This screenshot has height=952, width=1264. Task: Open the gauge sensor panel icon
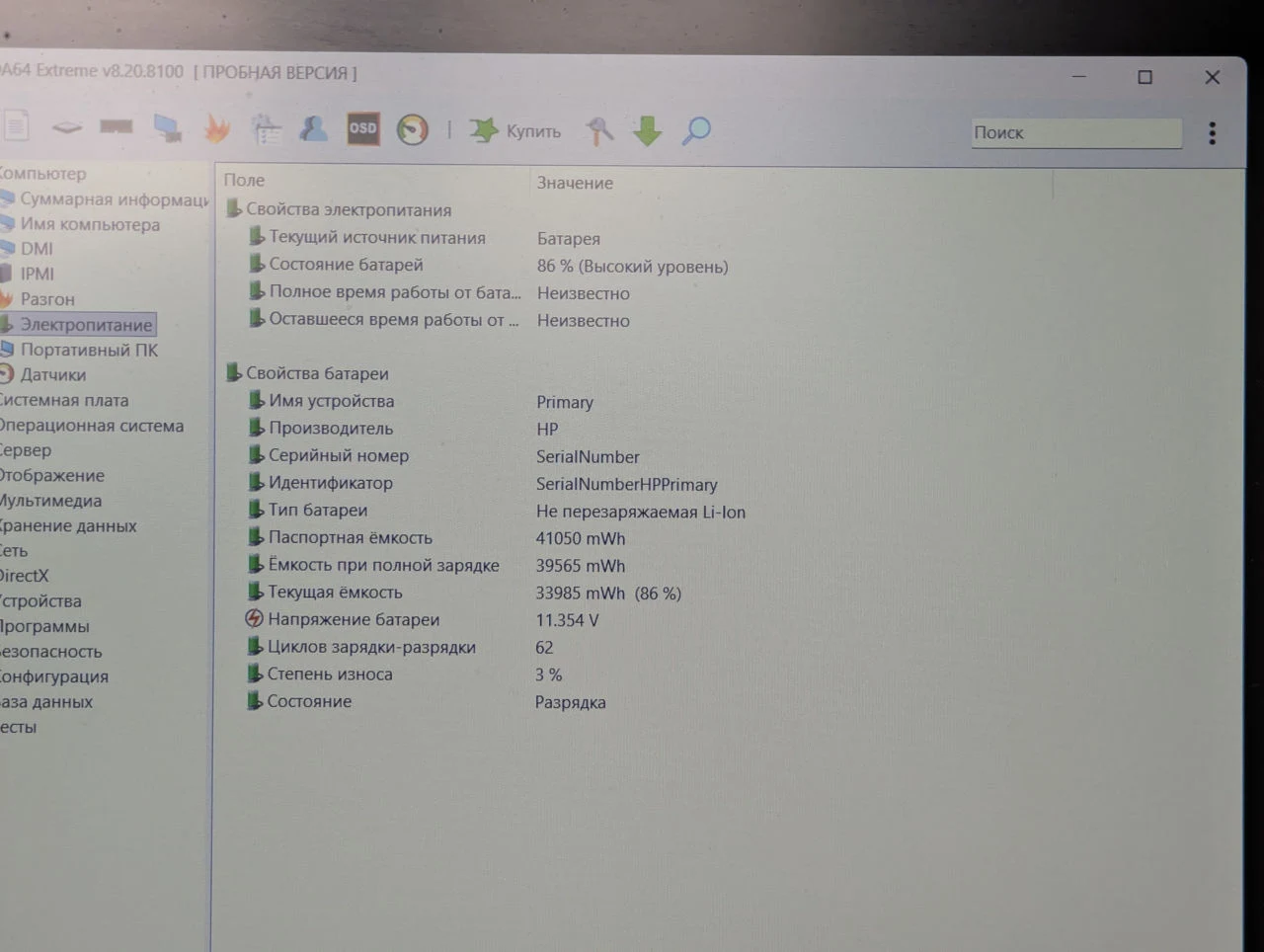click(x=412, y=129)
